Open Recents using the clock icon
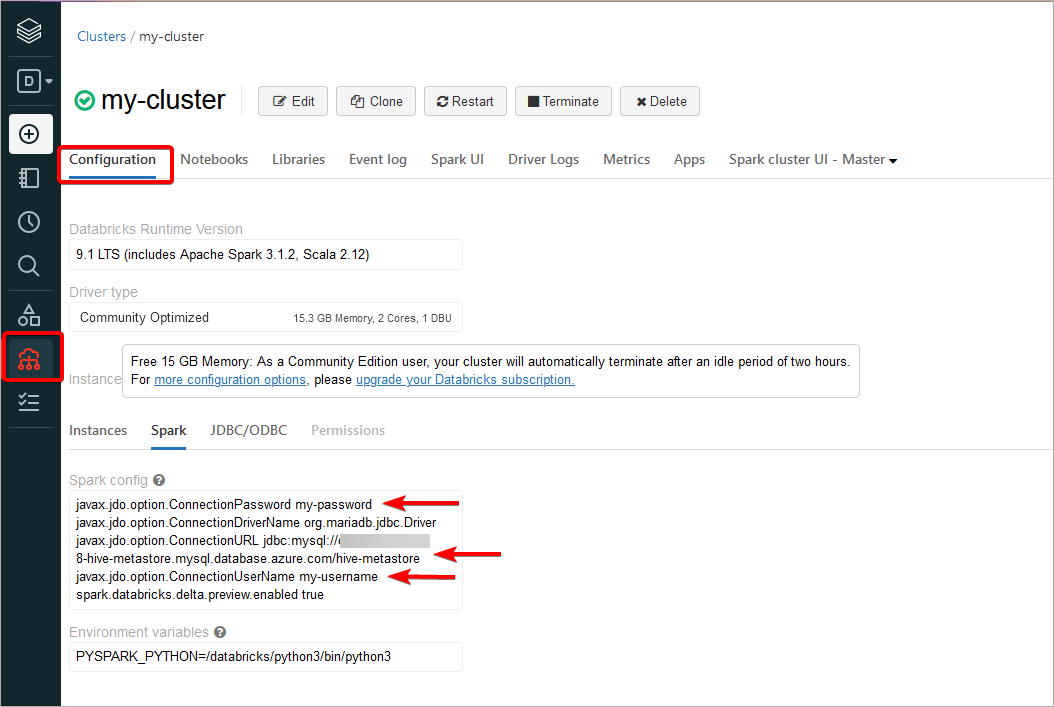Screen dimensions: 1054x707 click(30, 221)
